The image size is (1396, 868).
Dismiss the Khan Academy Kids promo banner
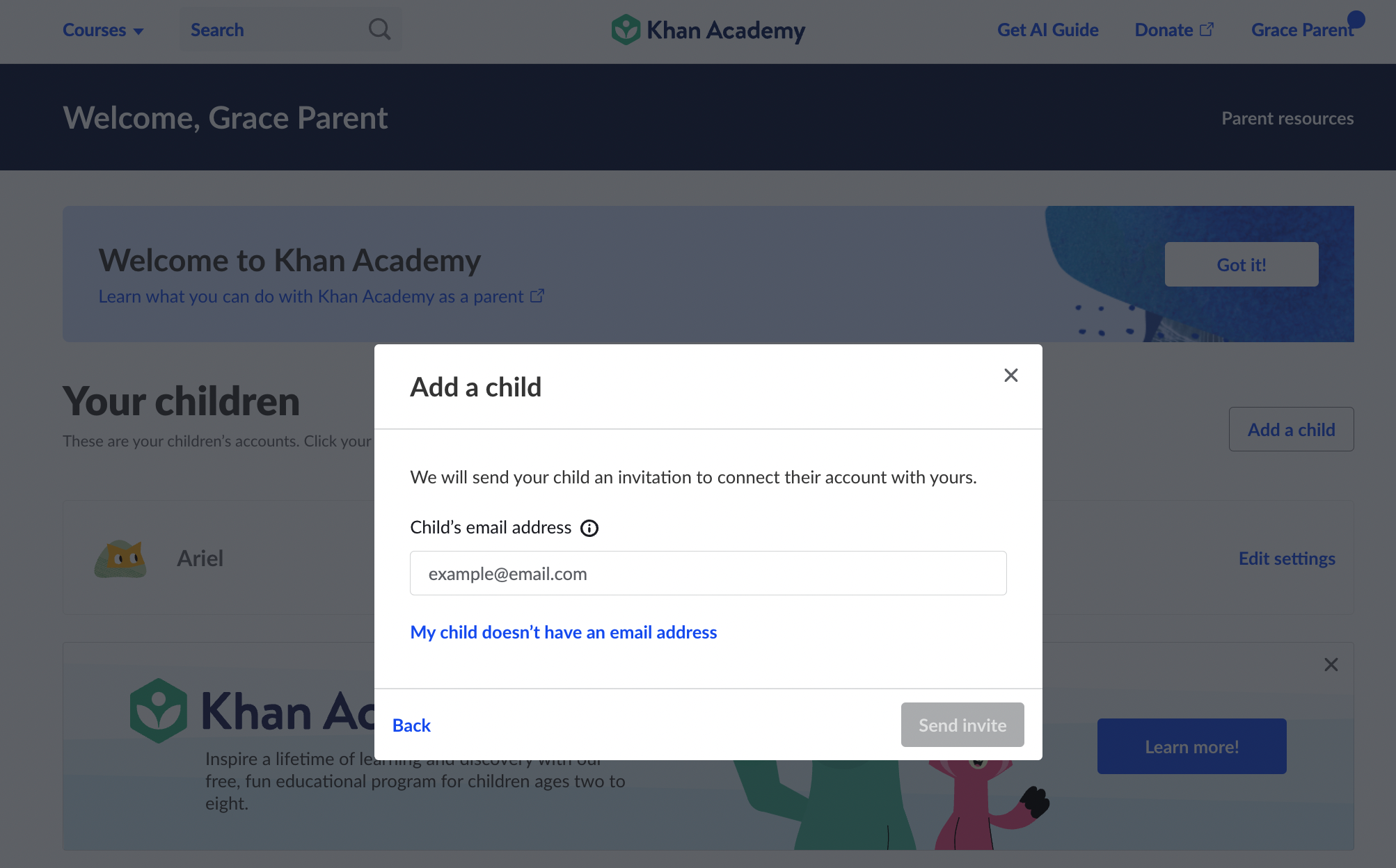[x=1331, y=665]
